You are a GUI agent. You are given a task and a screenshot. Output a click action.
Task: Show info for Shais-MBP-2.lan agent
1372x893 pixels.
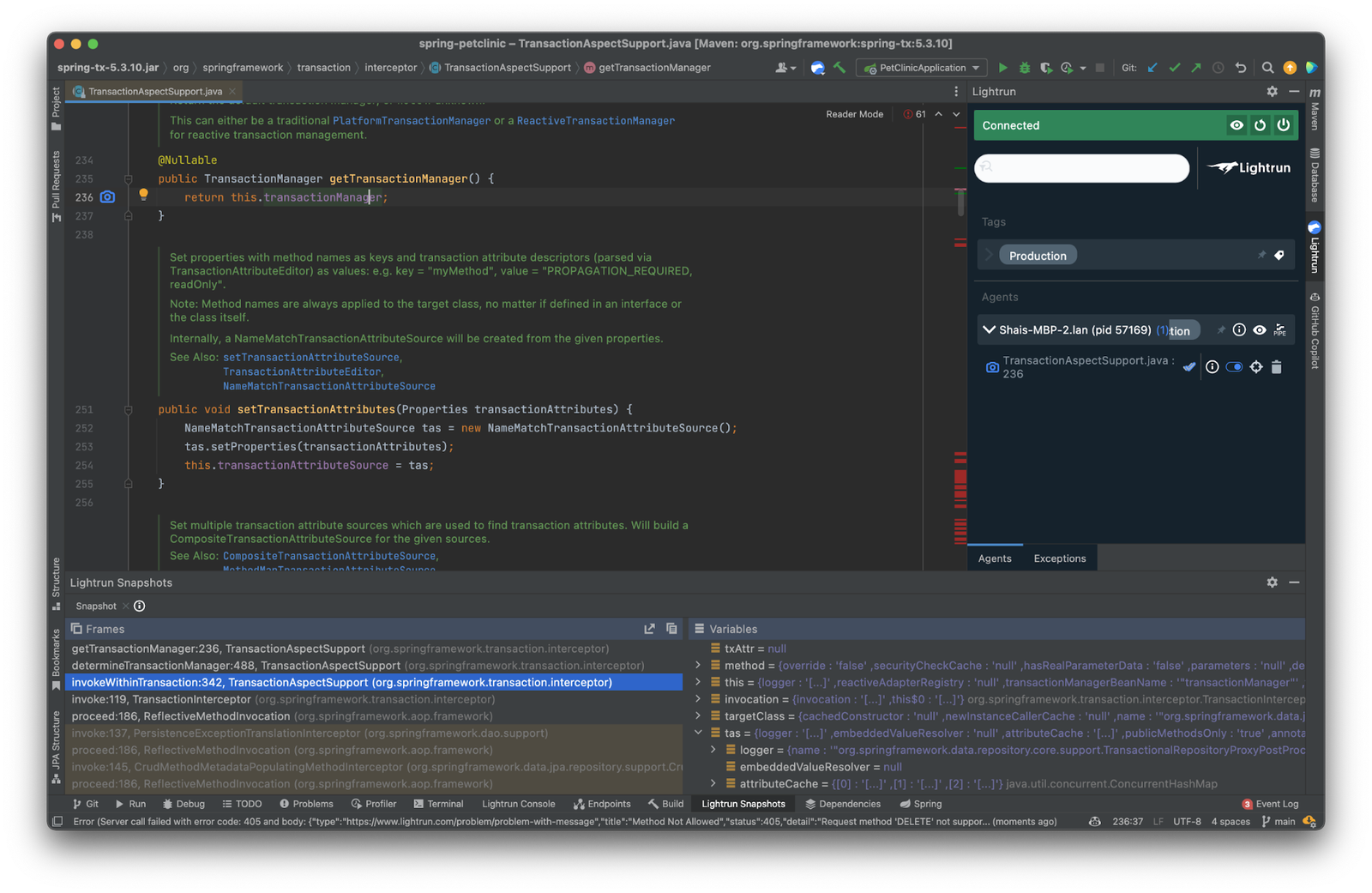pos(1239,330)
